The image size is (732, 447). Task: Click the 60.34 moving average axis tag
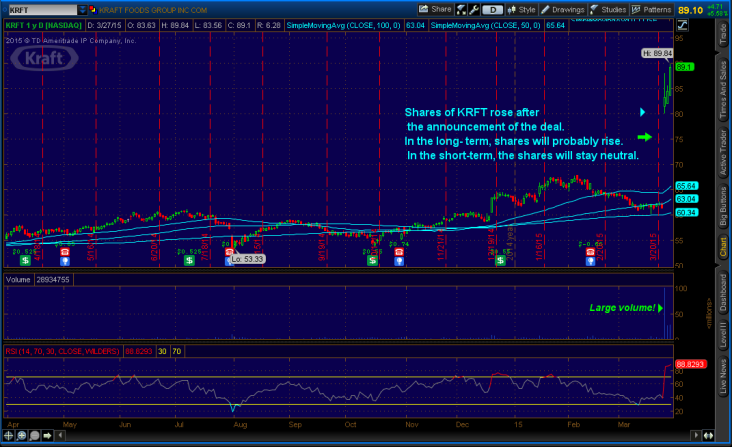click(x=686, y=212)
